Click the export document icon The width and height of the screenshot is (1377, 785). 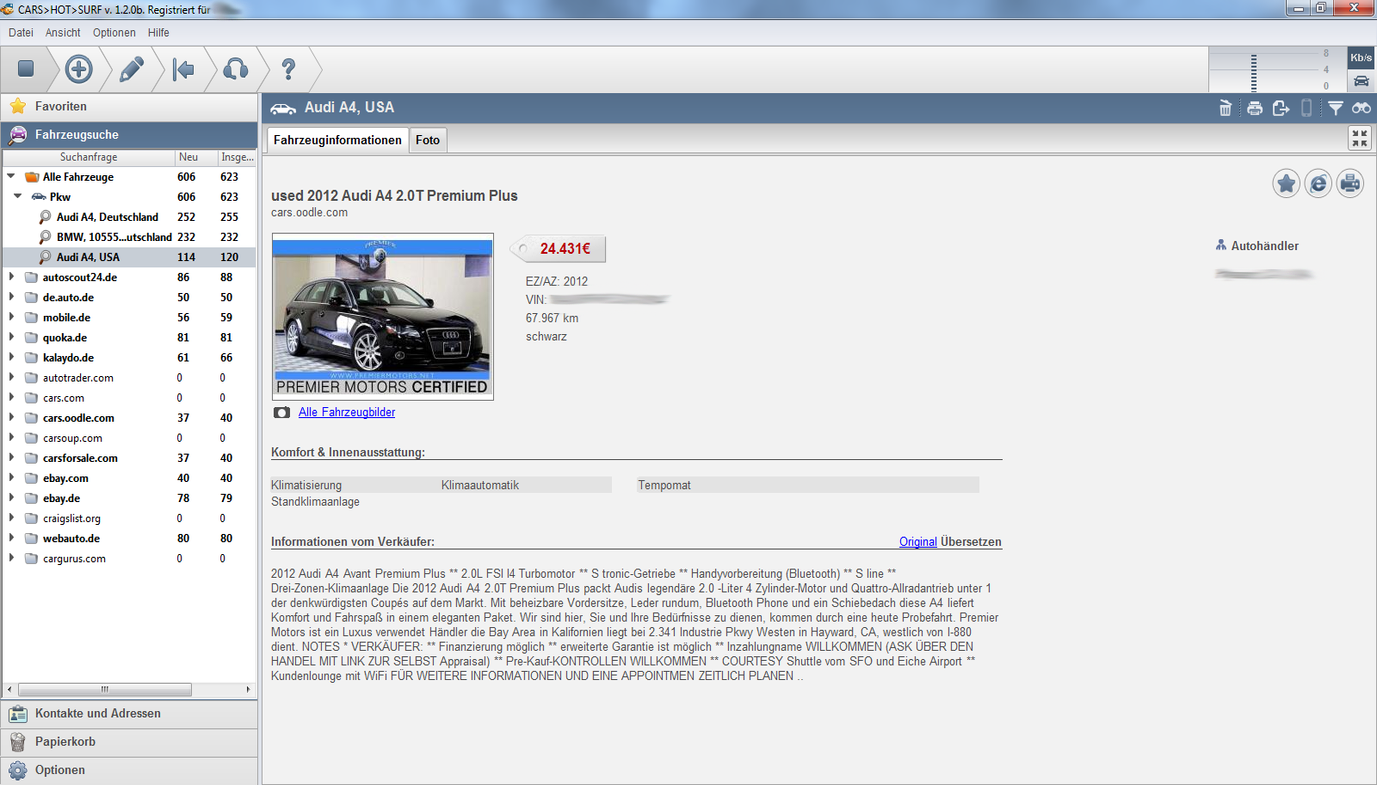(1281, 108)
